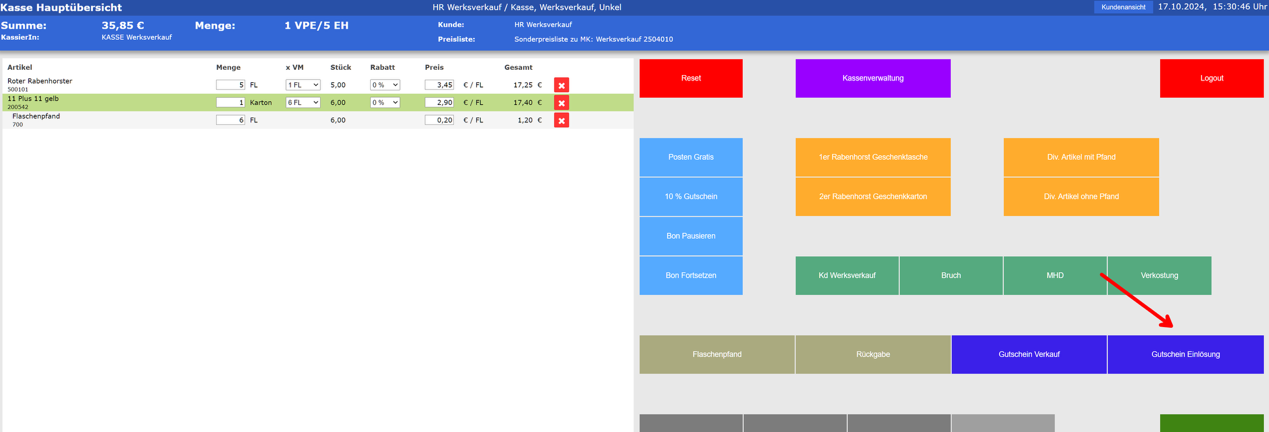Add 1er Rabenhorst Geschenktasche
Image resolution: width=1269 pixels, height=432 pixels.
point(872,157)
